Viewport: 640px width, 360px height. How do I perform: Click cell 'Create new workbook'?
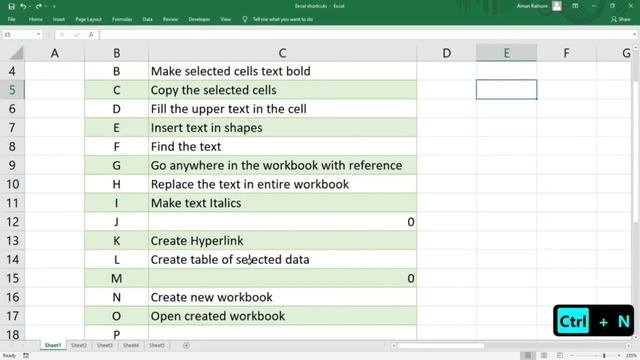(282, 297)
